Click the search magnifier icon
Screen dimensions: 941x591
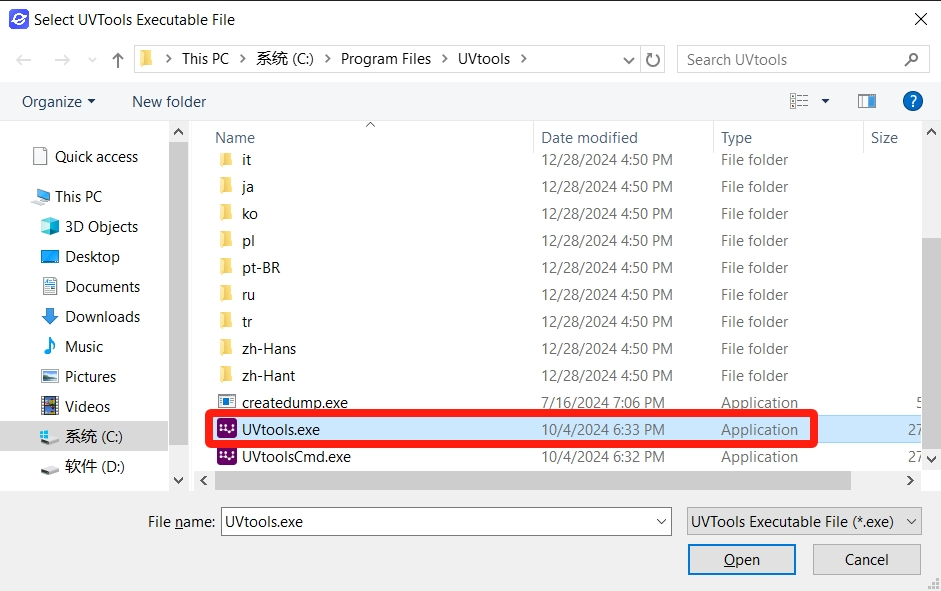click(910, 60)
